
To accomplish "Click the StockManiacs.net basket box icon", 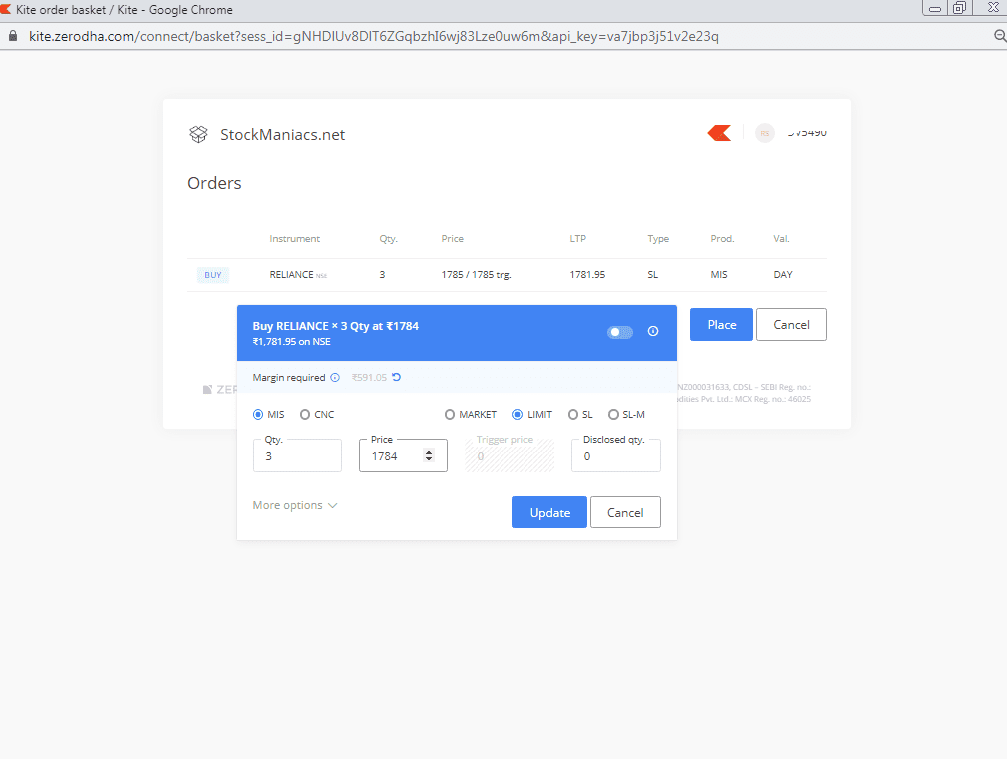I will [x=198, y=134].
